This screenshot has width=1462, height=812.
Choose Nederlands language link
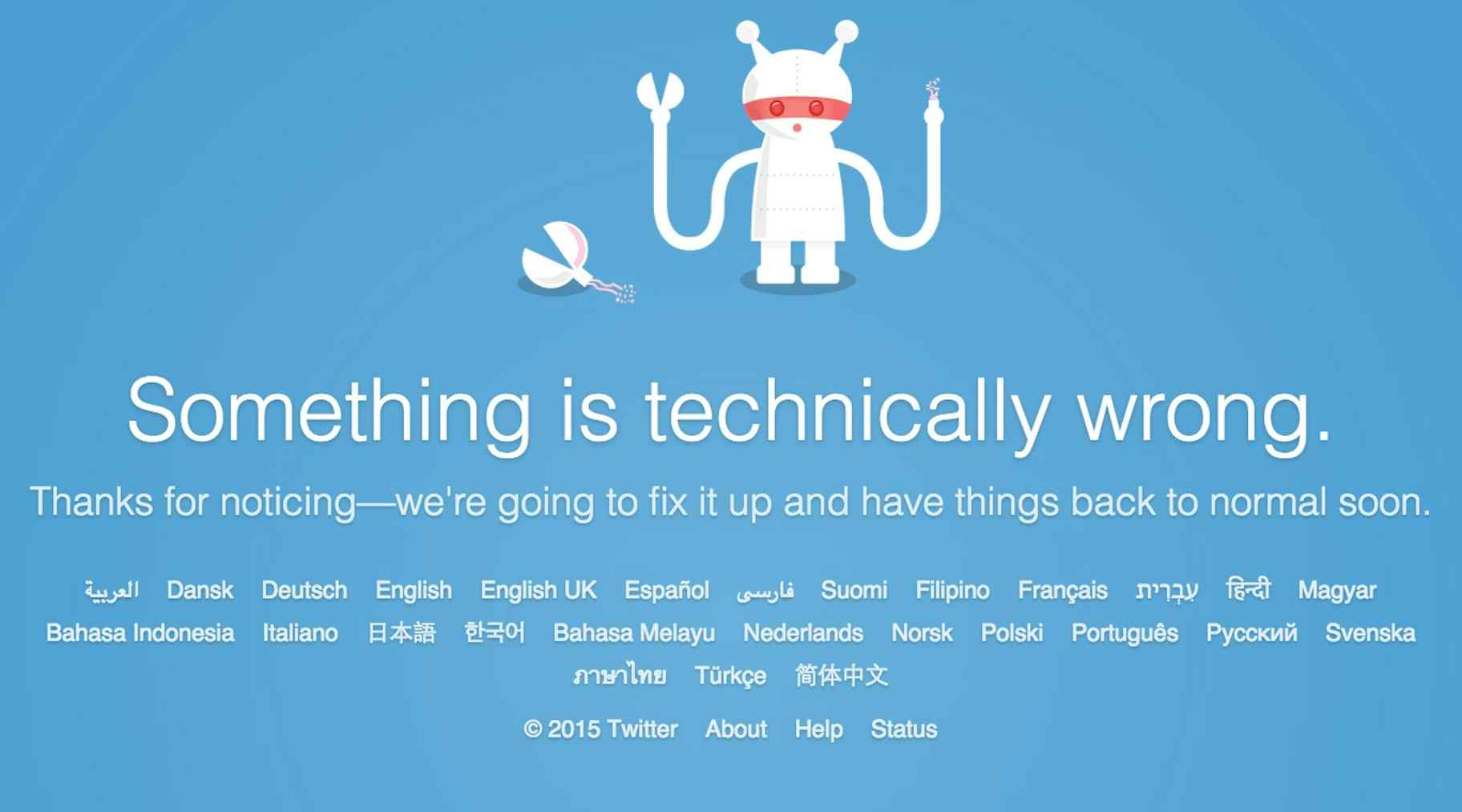(803, 633)
